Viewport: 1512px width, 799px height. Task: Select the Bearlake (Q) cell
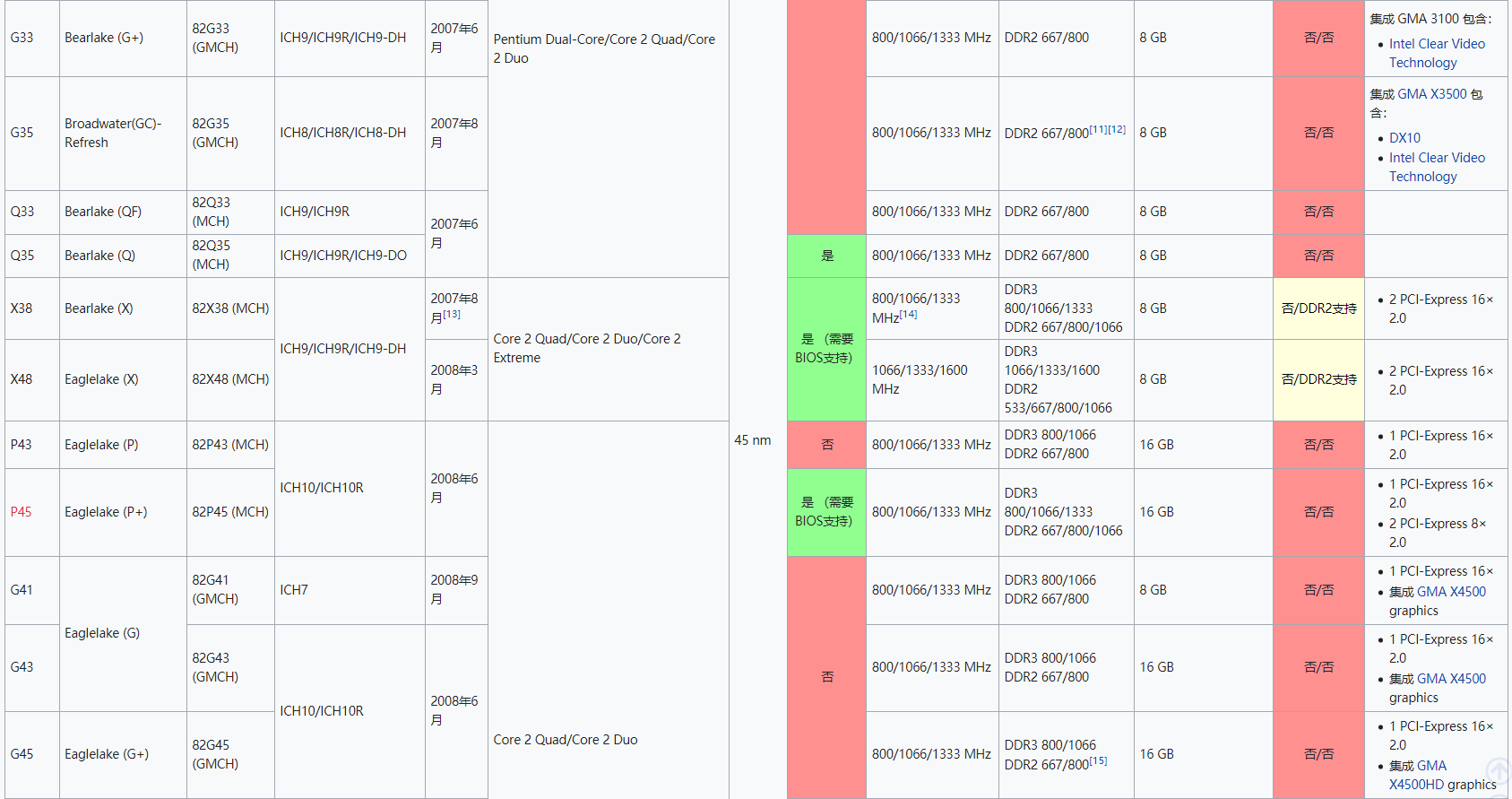(x=123, y=256)
